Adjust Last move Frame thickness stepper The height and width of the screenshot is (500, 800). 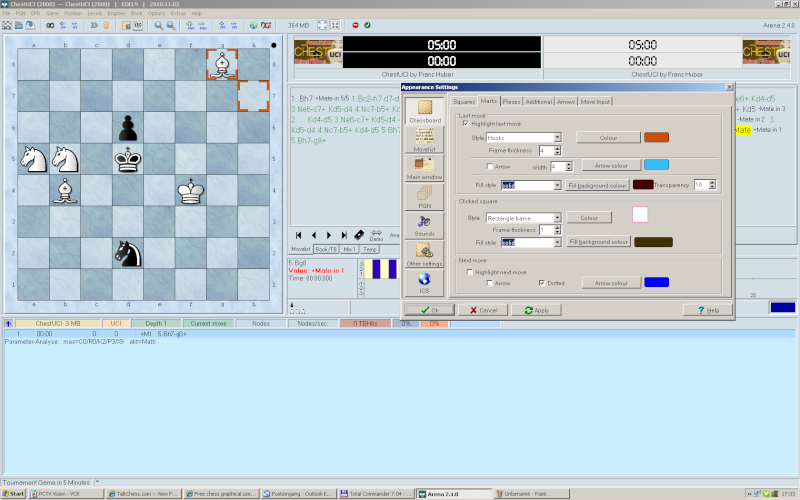(x=557, y=151)
